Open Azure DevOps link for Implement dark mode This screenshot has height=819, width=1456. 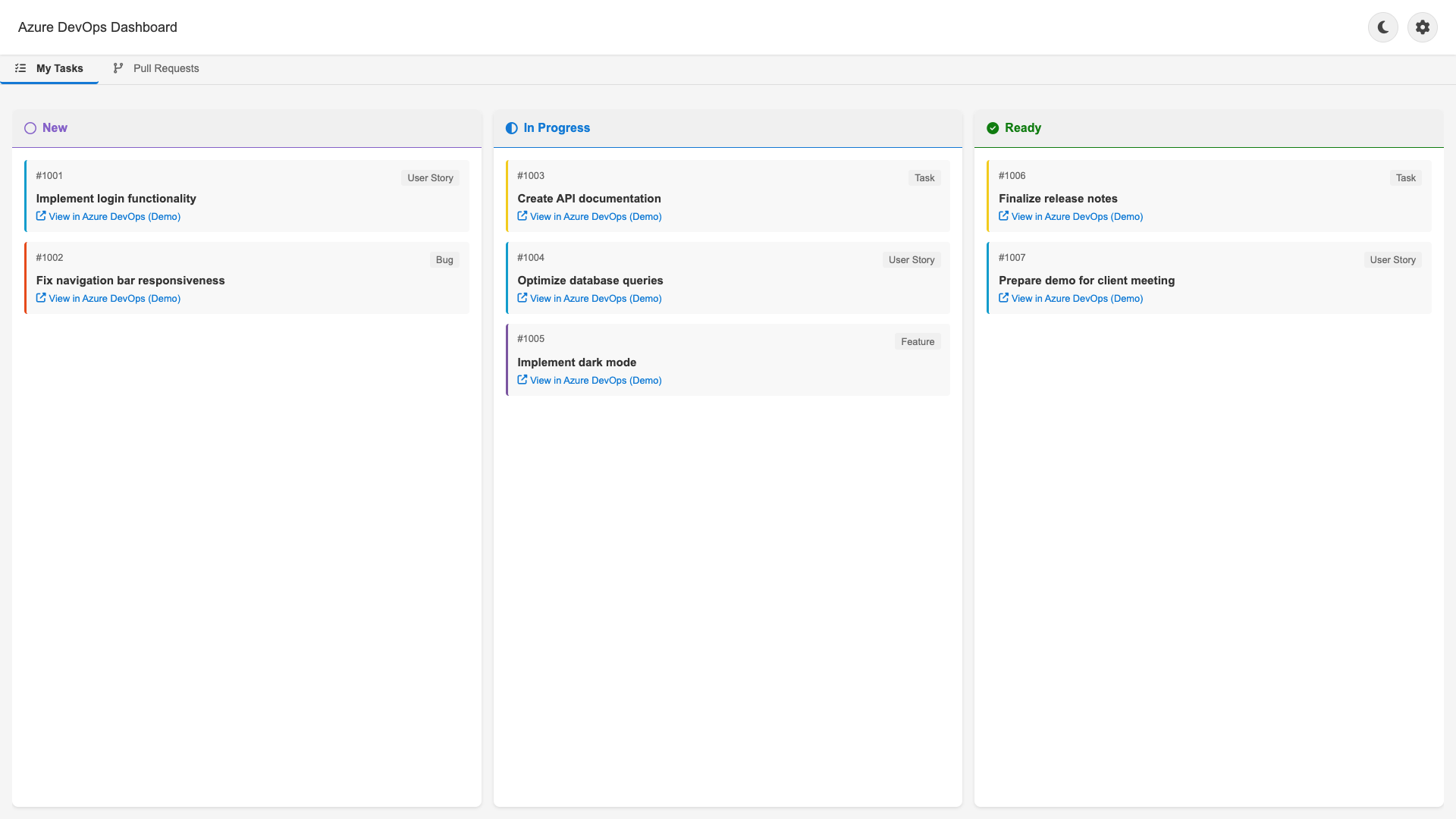click(x=589, y=381)
